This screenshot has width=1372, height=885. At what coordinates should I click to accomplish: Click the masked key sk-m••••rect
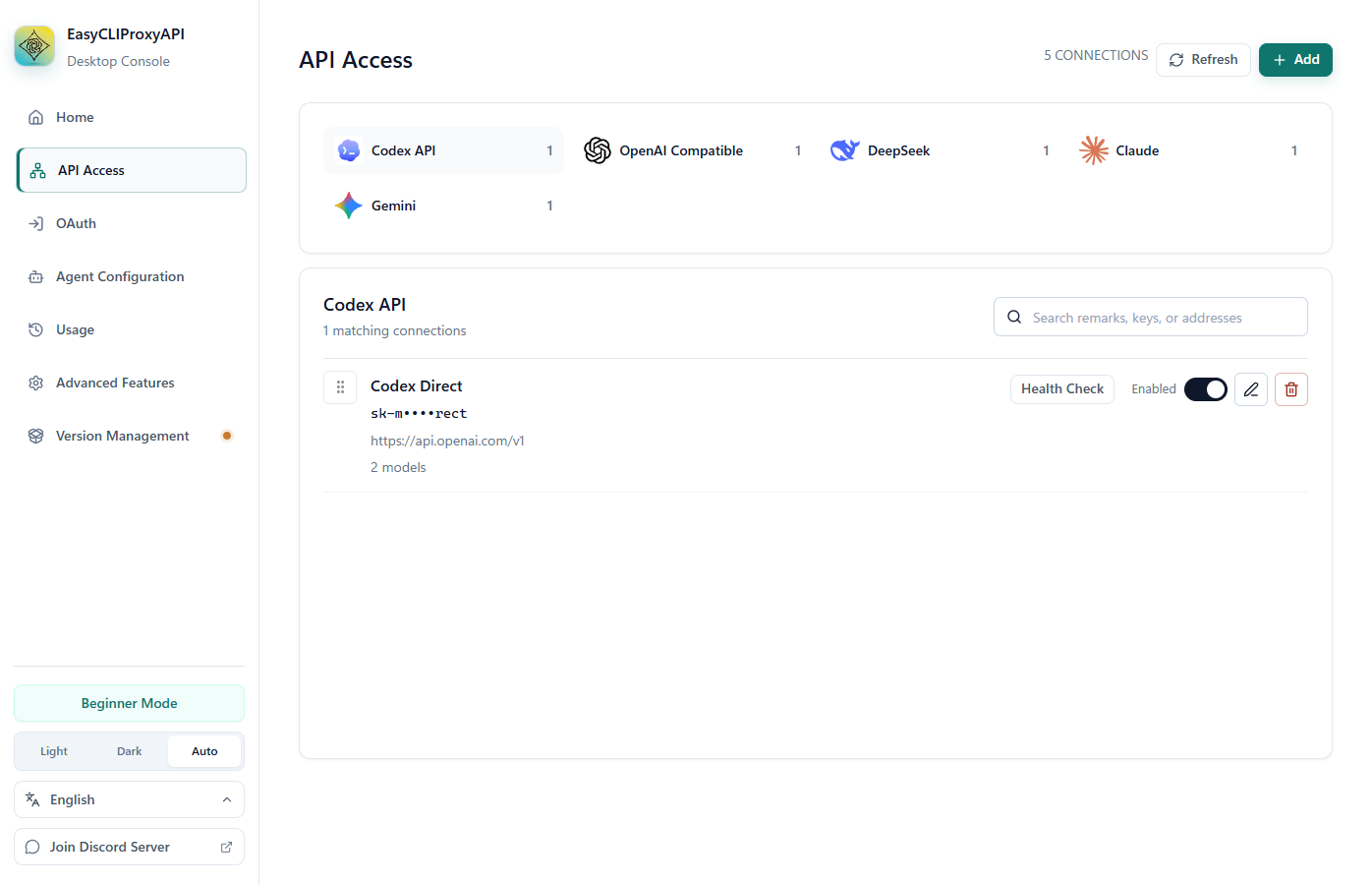pos(419,414)
